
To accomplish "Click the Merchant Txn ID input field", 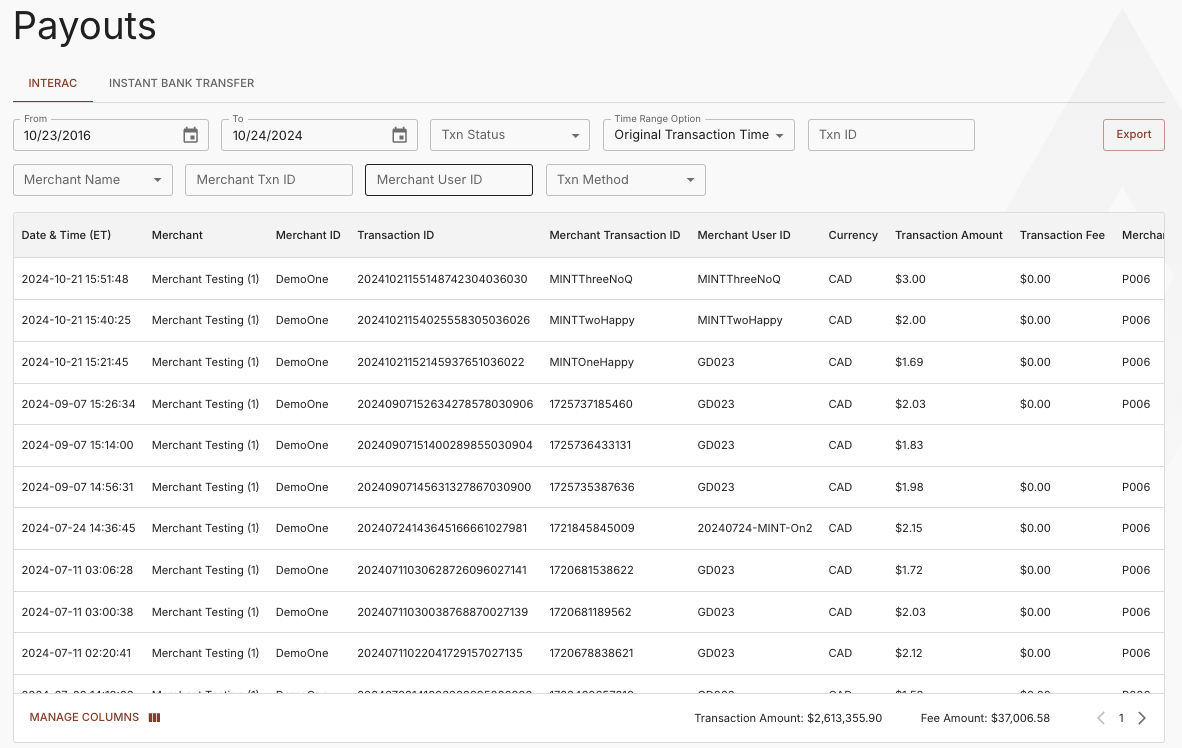I will [268, 180].
